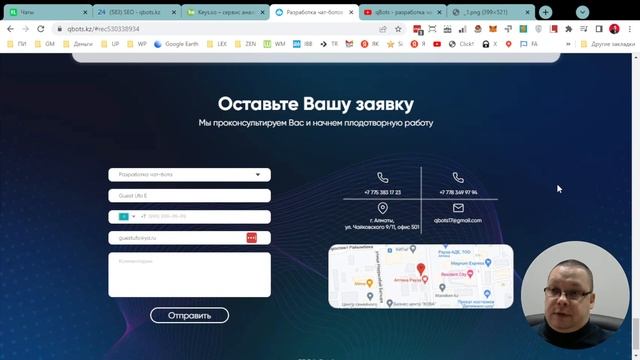The image size is (640, 360).
Task: Click the red marker pin on the map
Action: [x=421, y=269]
